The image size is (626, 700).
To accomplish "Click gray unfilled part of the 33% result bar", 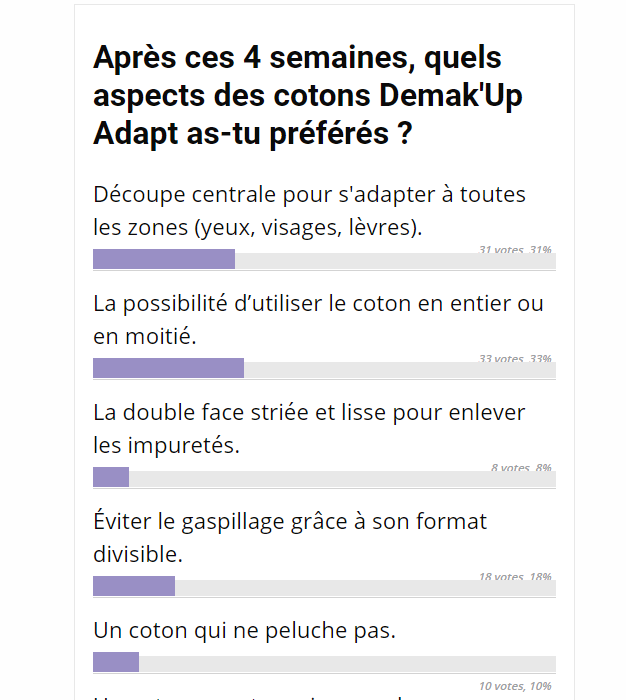I will point(399,370).
